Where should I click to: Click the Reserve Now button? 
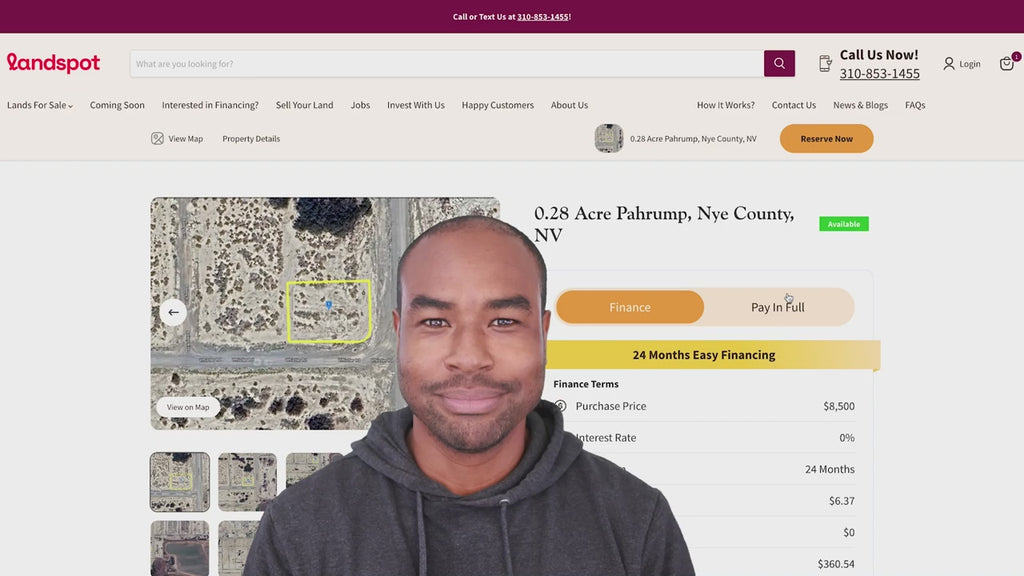pyautogui.click(x=826, y=138)
